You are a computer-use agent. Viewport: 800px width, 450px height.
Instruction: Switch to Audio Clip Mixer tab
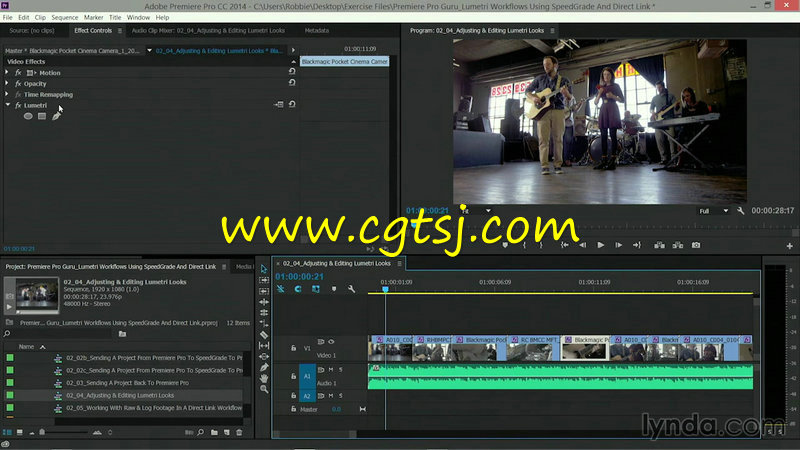[208, 31]
